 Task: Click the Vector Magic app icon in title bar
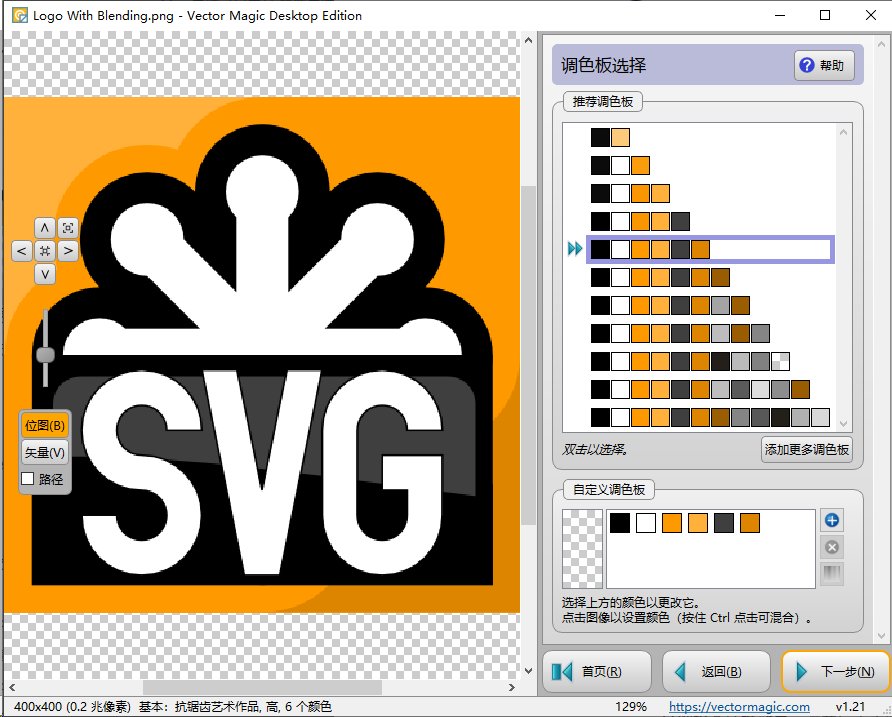tap(20, 15)
